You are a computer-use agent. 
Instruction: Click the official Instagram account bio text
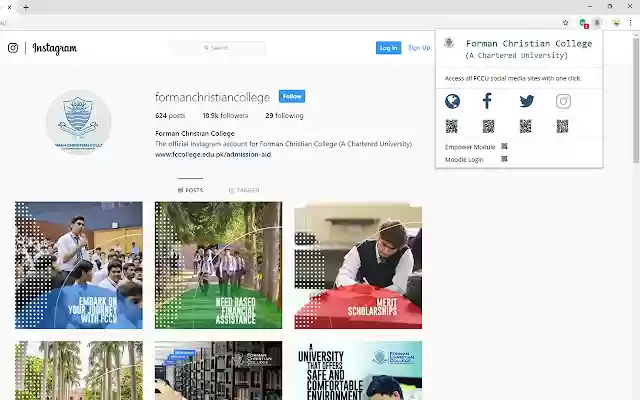point(283,144)
